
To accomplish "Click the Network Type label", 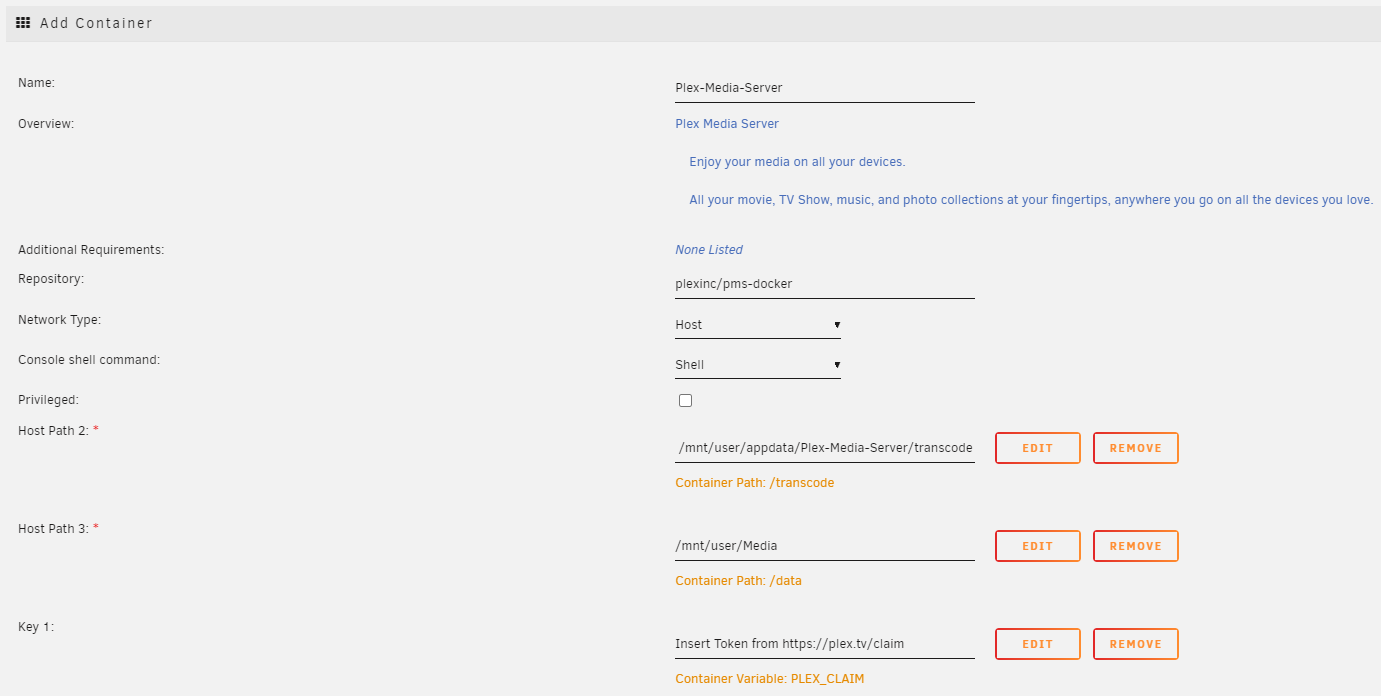I will click(60, 320).
